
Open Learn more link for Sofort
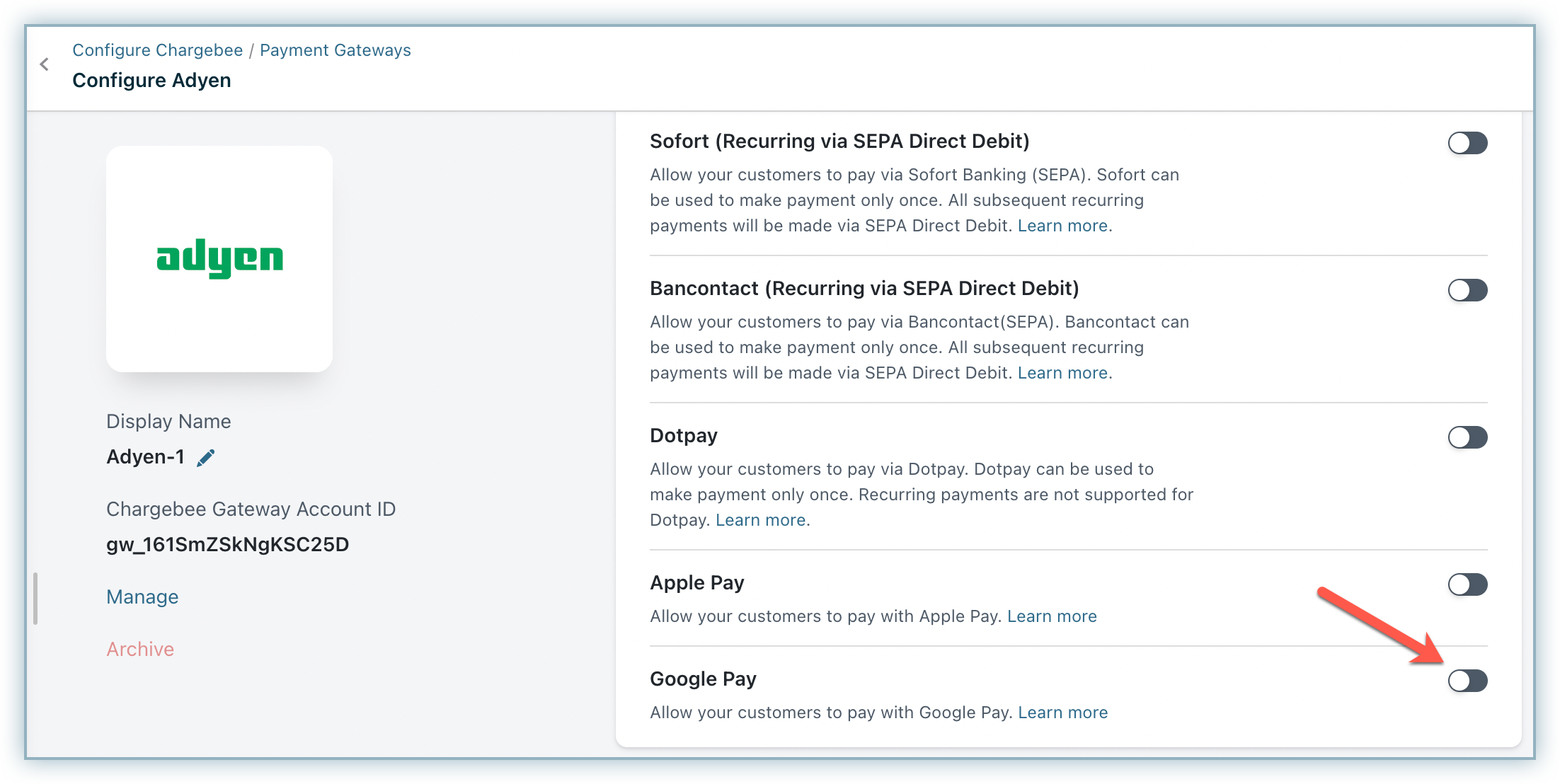click(1062, 226)
